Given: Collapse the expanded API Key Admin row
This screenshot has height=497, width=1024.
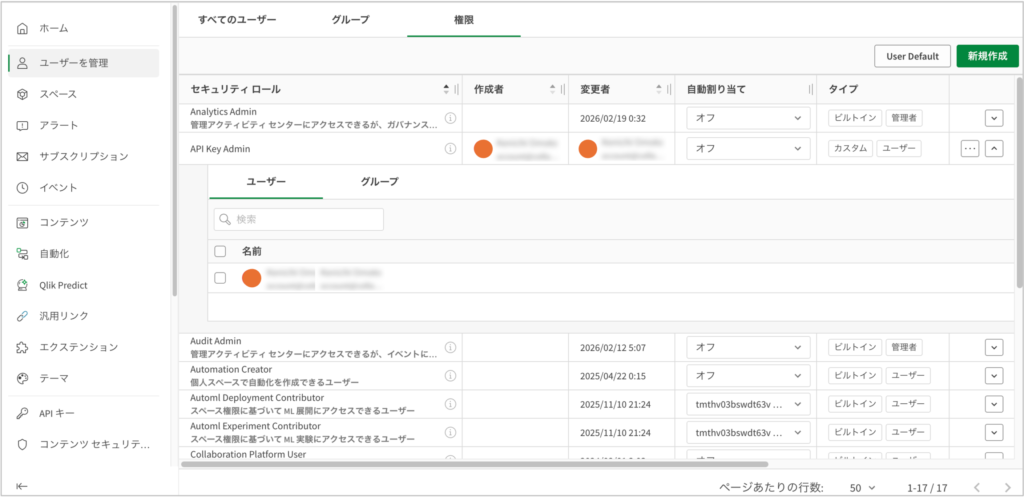Looking at the screenshot, I should click(993, 149).
